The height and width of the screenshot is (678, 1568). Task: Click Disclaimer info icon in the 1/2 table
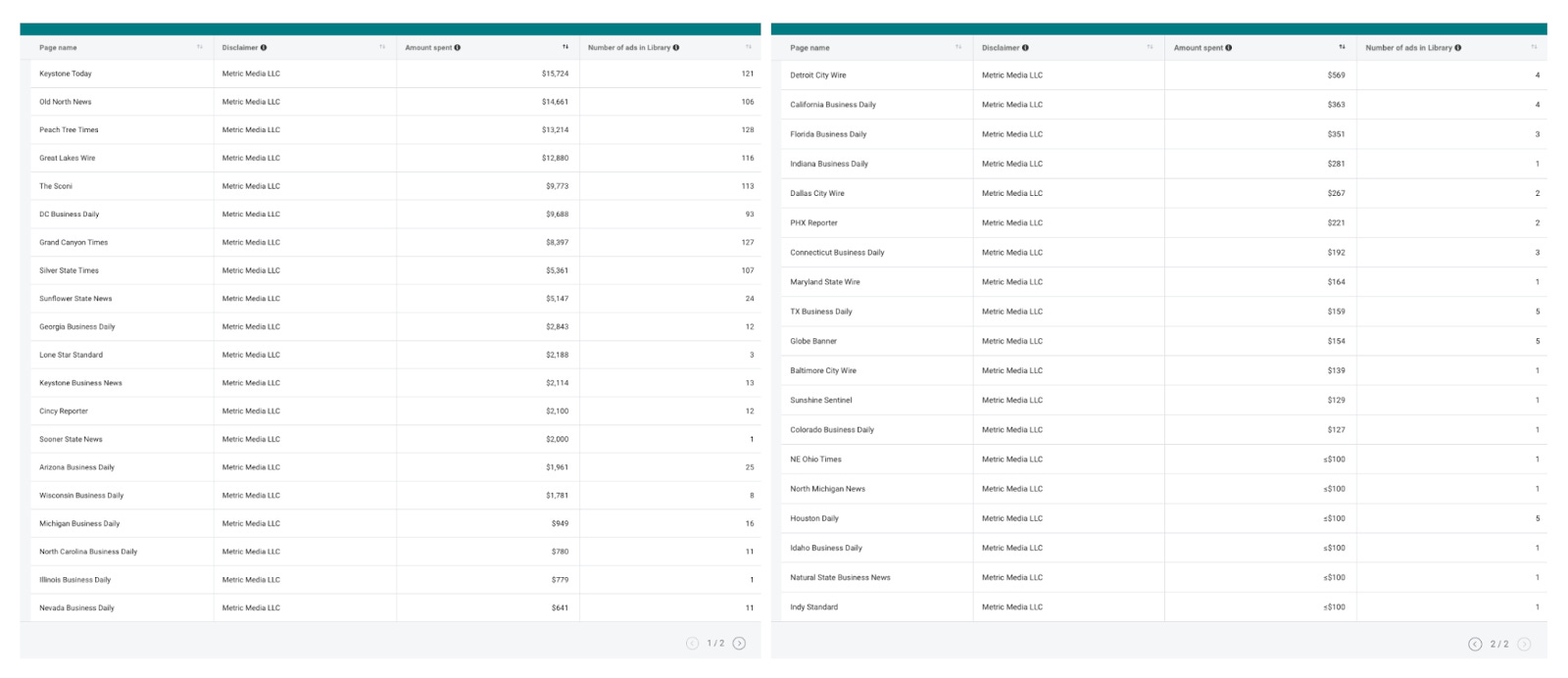tap(264, 47)
